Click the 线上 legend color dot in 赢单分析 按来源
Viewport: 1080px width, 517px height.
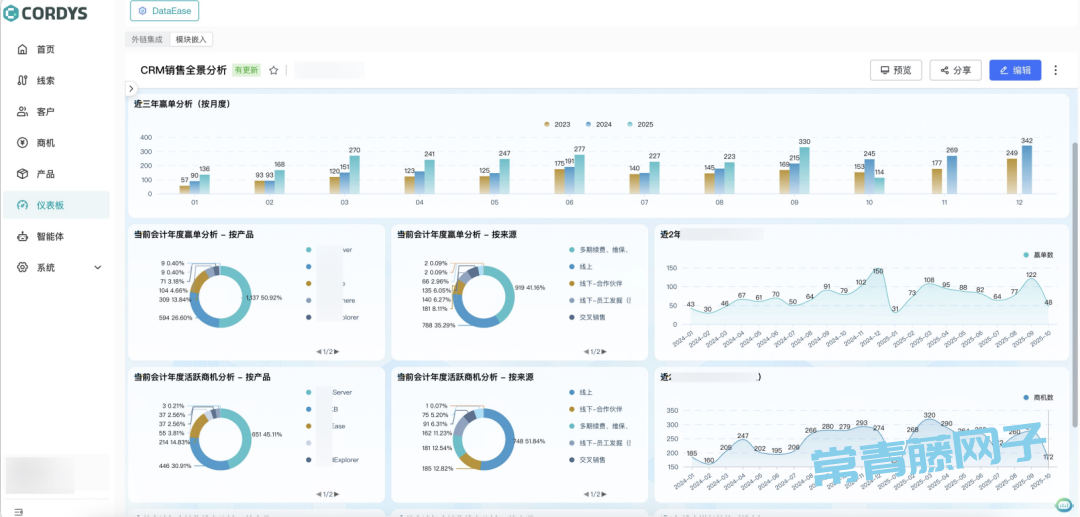(570, 266)
